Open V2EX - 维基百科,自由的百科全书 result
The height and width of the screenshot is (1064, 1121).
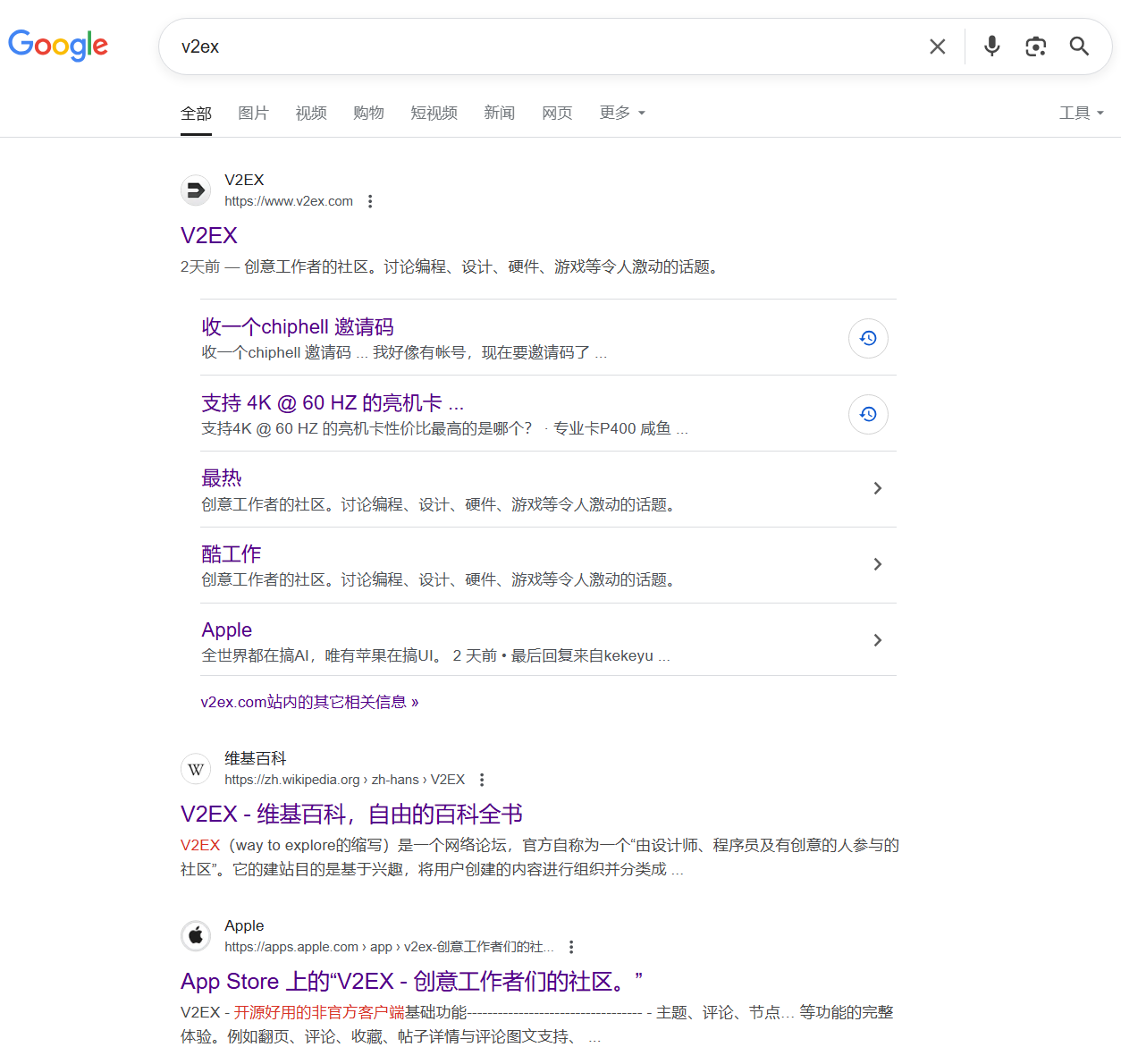pyautogui.click(x=351, y=814)
